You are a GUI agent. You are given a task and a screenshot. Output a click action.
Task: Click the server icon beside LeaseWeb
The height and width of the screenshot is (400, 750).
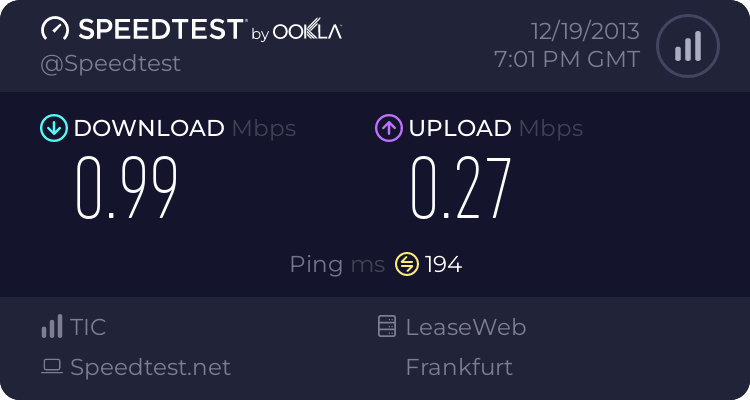pyautogui.click(x=386, y=327)
